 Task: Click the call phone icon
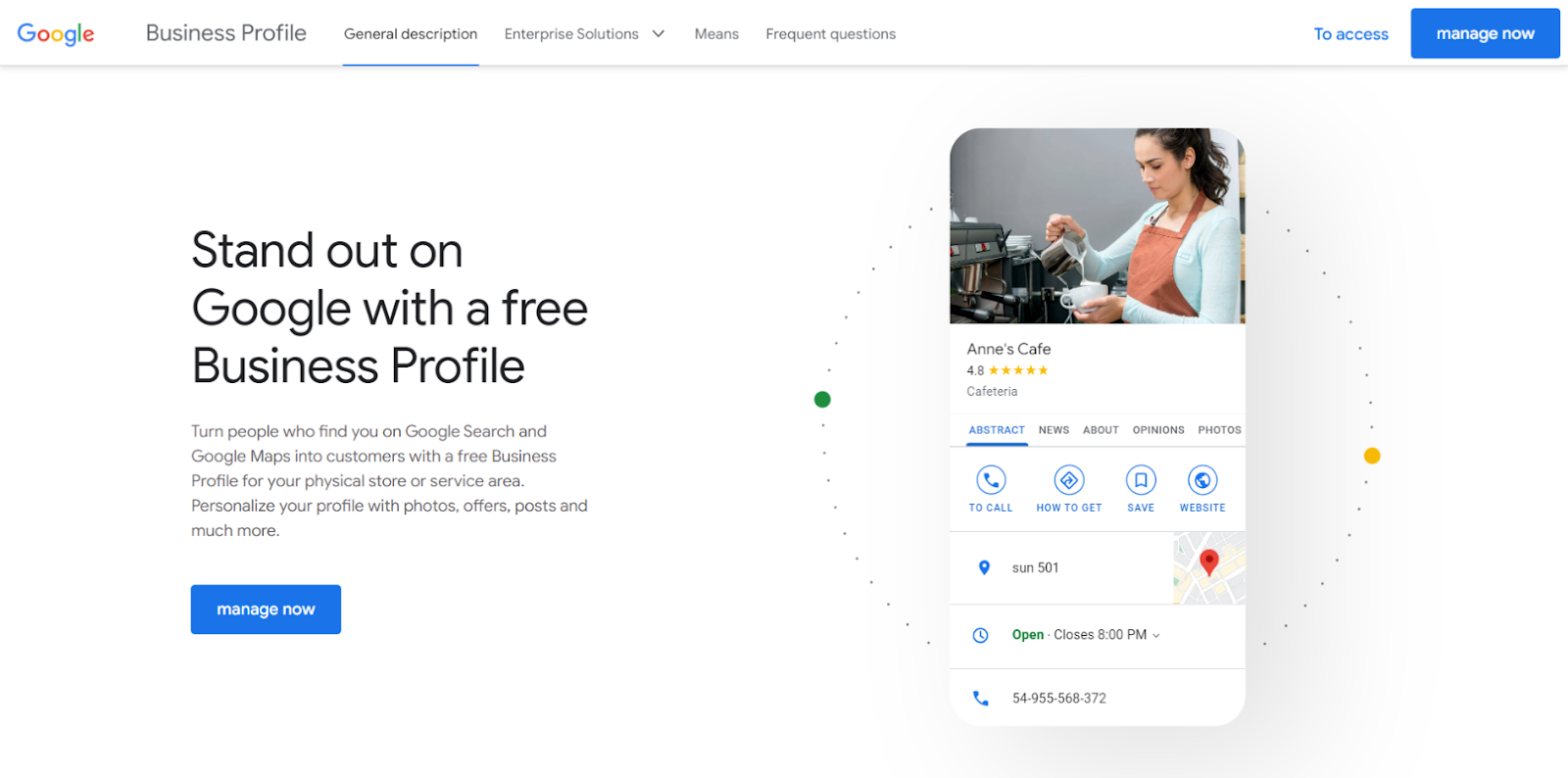(991, 480)
